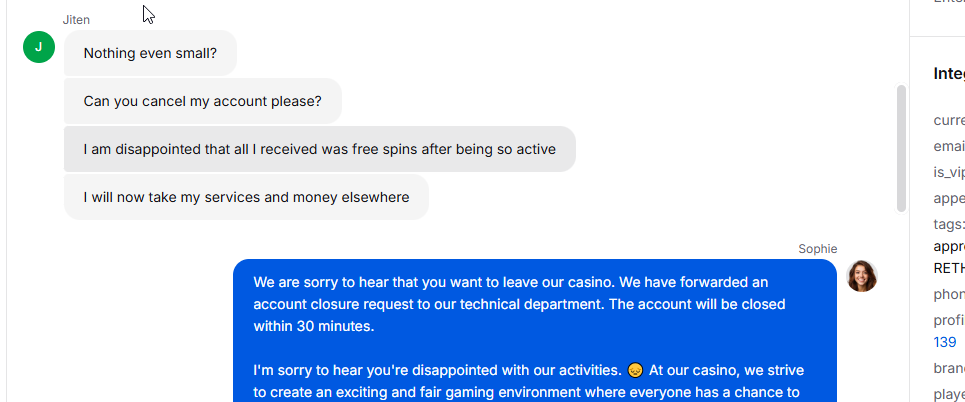
Task: Click the Sophie agent name label
Action: pos(817,249)
